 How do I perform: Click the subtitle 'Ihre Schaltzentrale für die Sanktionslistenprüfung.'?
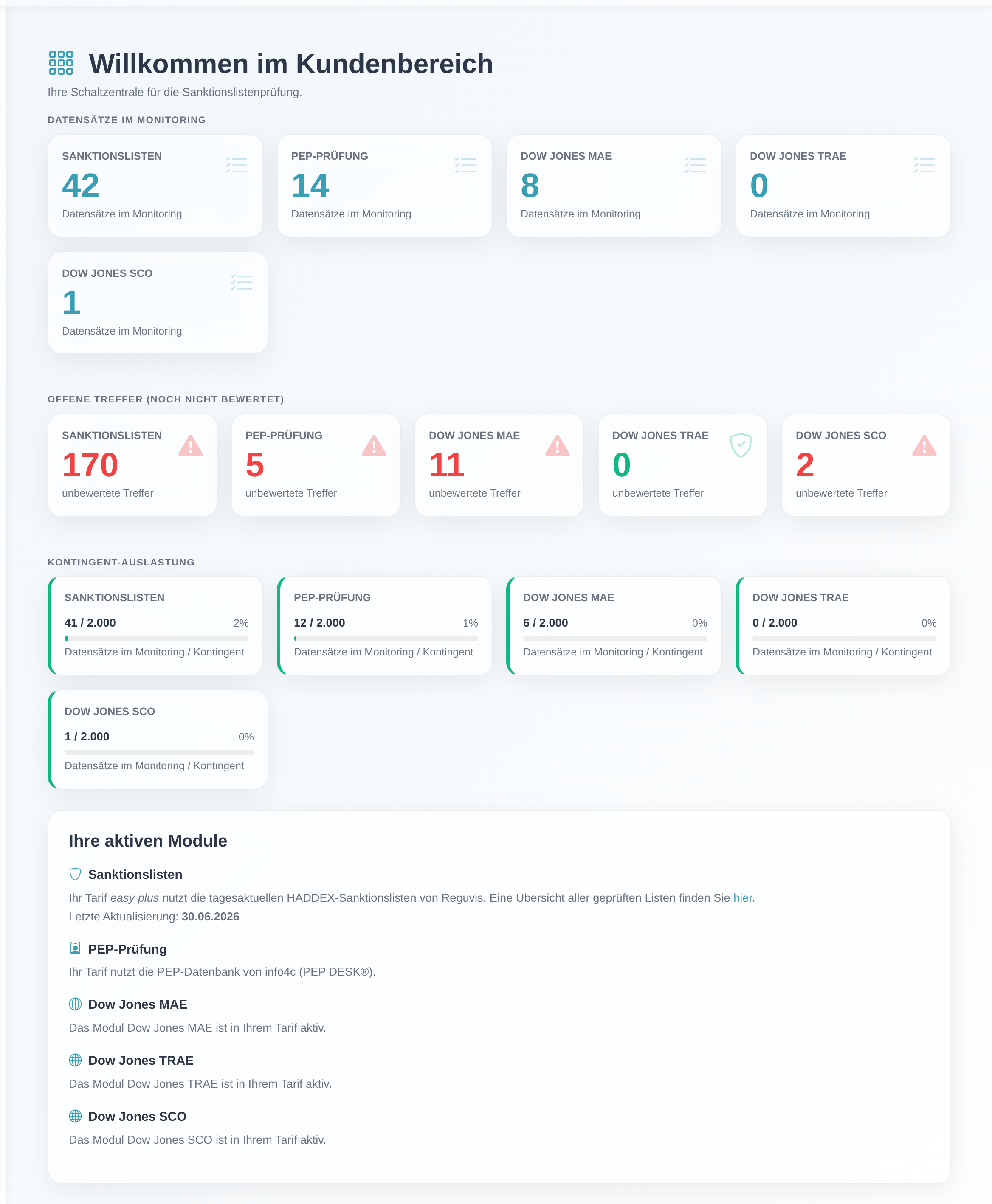(175, 92)
